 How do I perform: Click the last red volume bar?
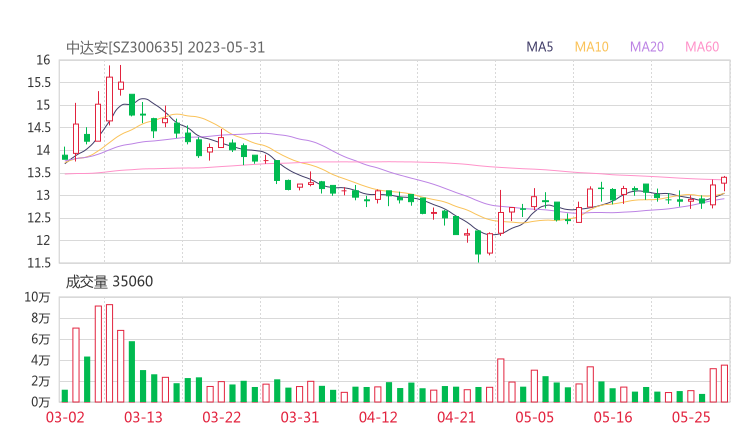pos(724,383)
